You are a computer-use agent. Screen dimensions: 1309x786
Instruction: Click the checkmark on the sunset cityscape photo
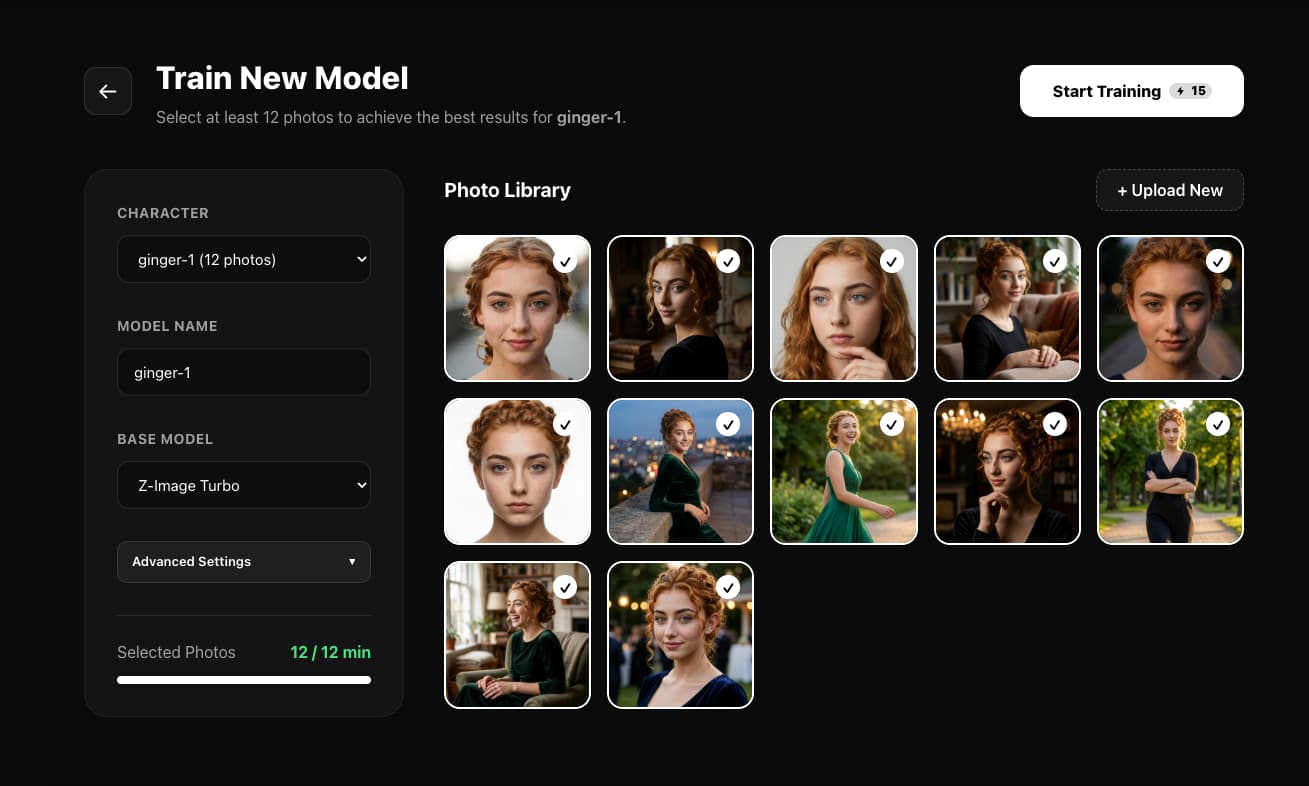click(x=728, y=424)
